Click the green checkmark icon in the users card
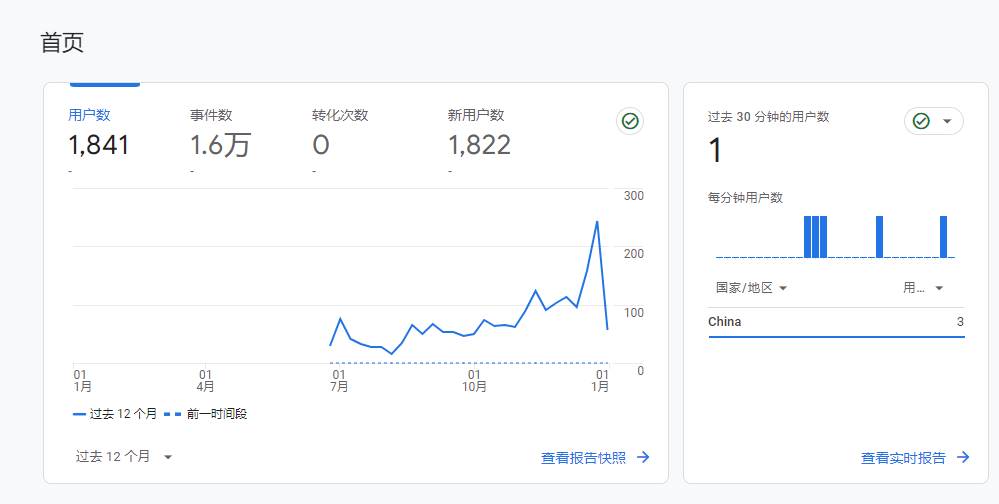 630,121
